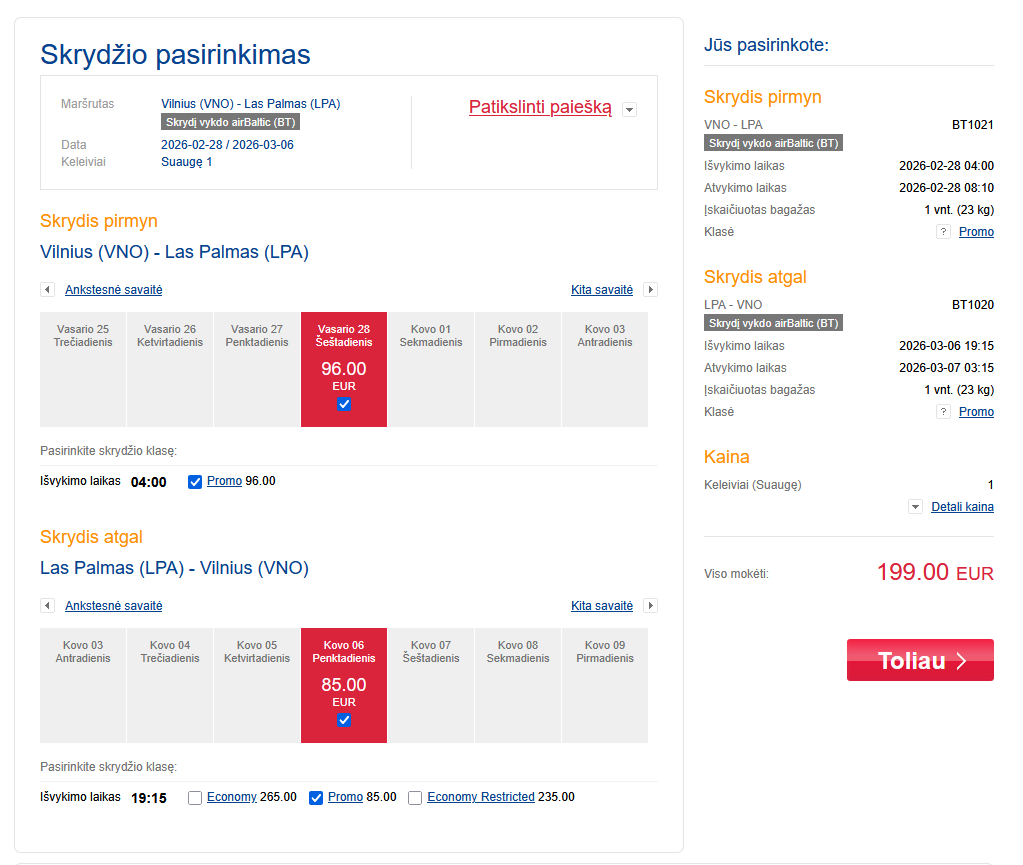Click return Ankstesnė savaitė link

[x=113, y=606]
